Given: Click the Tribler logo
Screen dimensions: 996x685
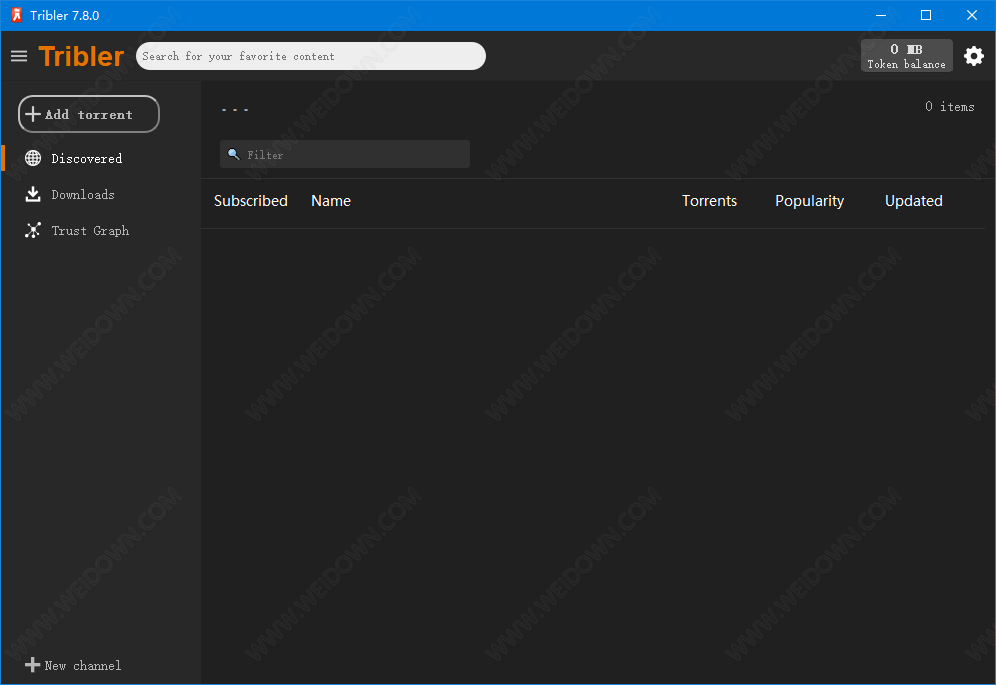Looking at the screenshot, I should 81,57.
